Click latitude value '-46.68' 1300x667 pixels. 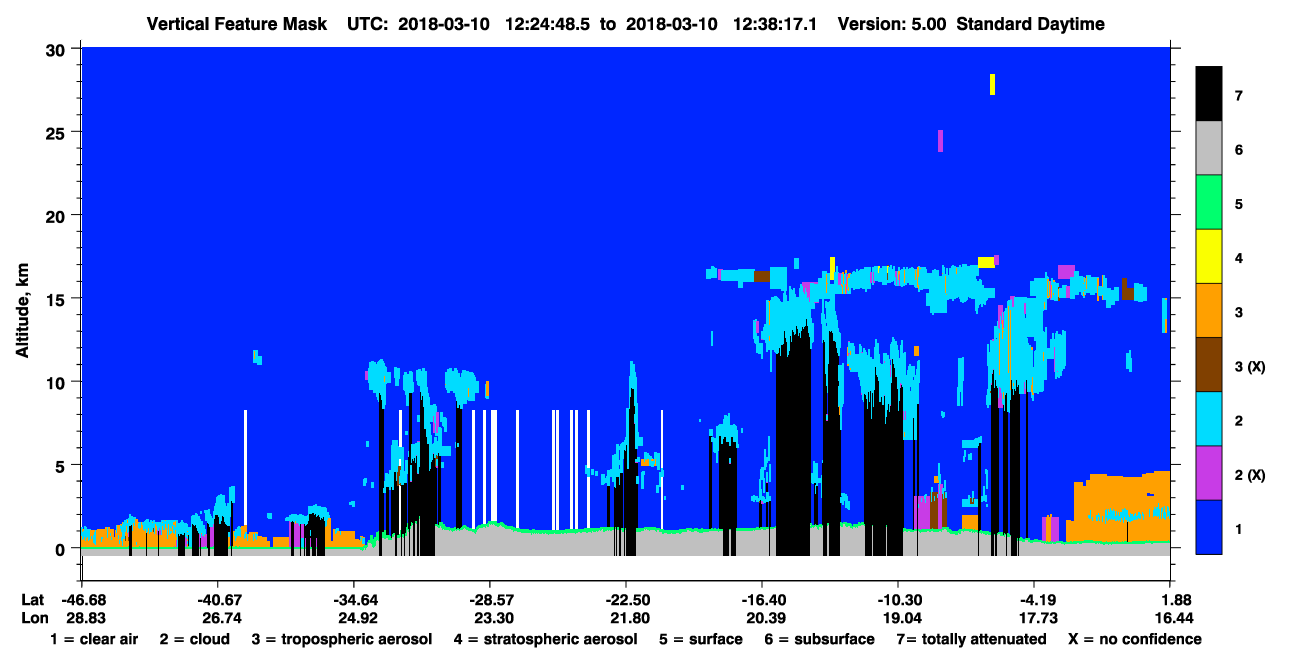click(82, 600)
